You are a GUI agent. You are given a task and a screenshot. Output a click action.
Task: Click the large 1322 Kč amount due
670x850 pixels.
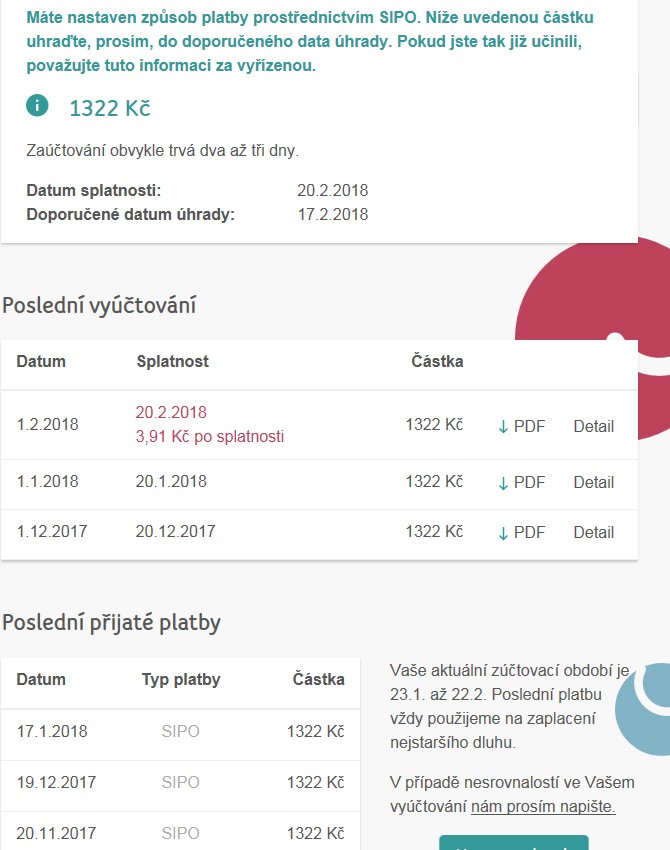coord(109,108)
